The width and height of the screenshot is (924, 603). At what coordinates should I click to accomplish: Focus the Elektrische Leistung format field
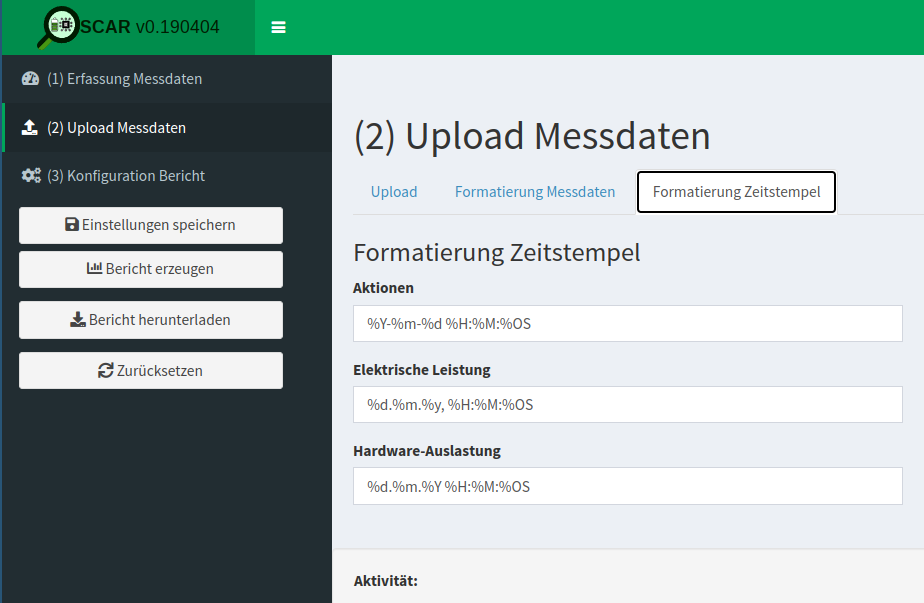tap(628, 404)
